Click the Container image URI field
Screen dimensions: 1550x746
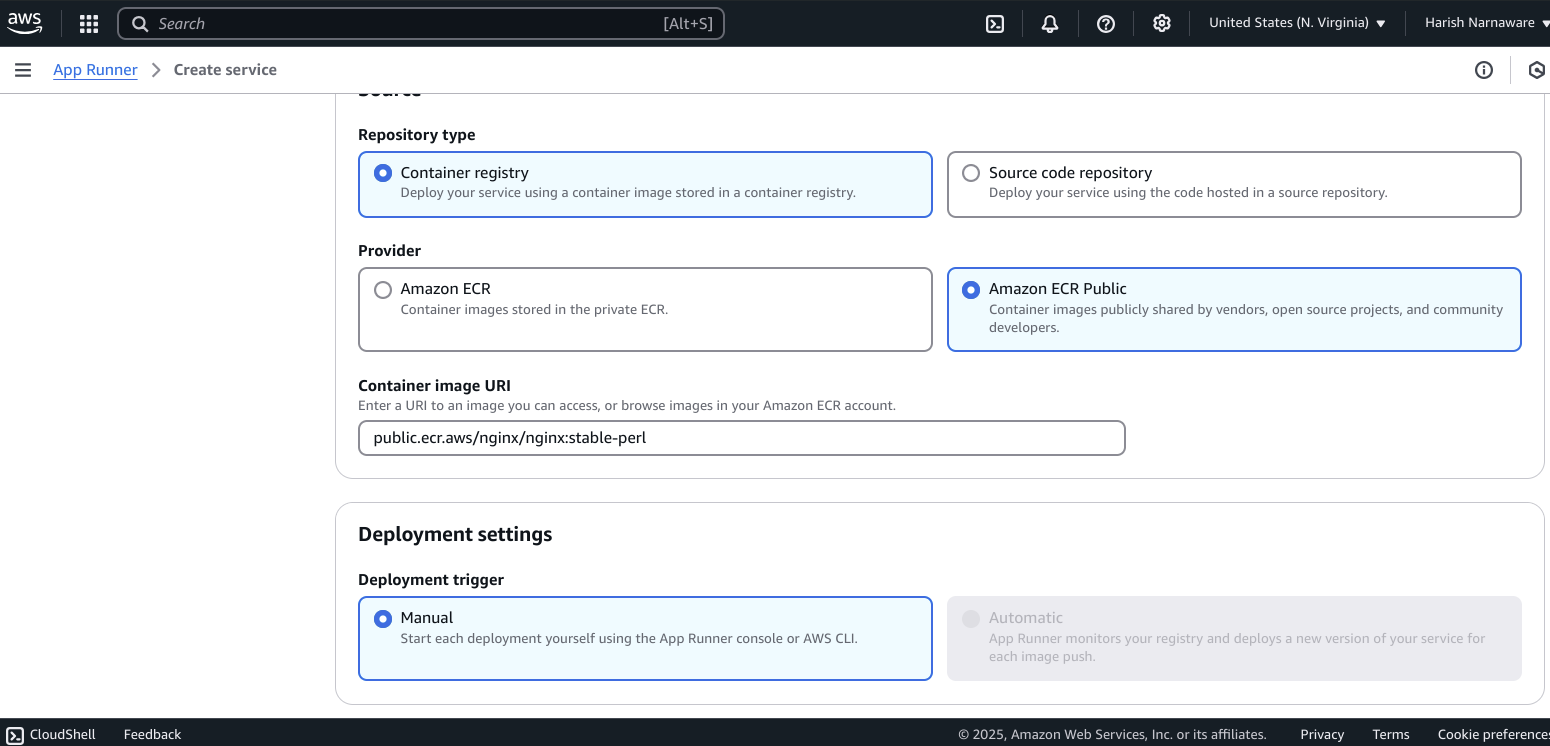(x=742, y=438)
